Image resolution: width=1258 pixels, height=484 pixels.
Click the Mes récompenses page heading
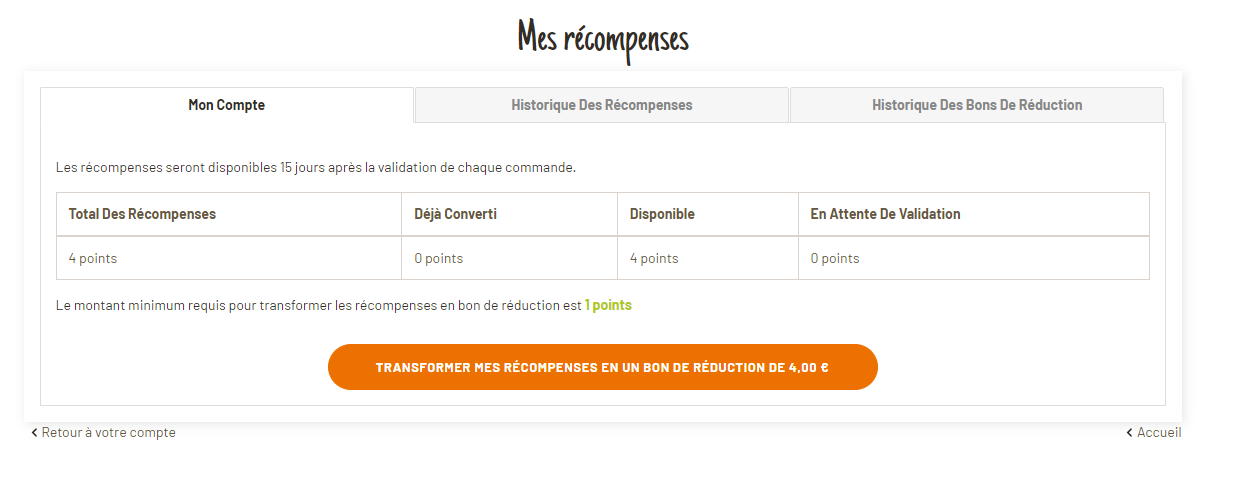[x=603, y=40]
